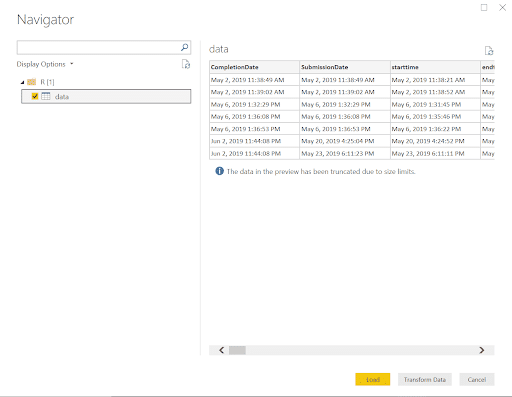Click SubmissionDate cell May 20, 2019 4:25:04 PM
The image size is (512, 397).
coord(345,141)
